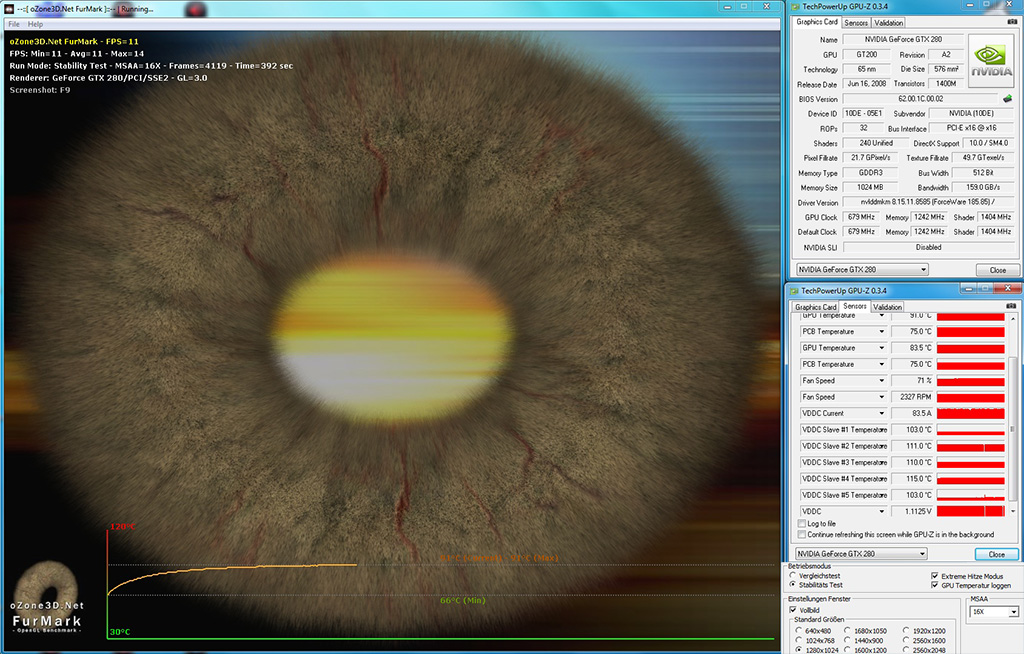Choose the 640x480 resolution option
The height and width of the screenshot is (654, 1024).
pyautogui.click(x=799, y=631)
